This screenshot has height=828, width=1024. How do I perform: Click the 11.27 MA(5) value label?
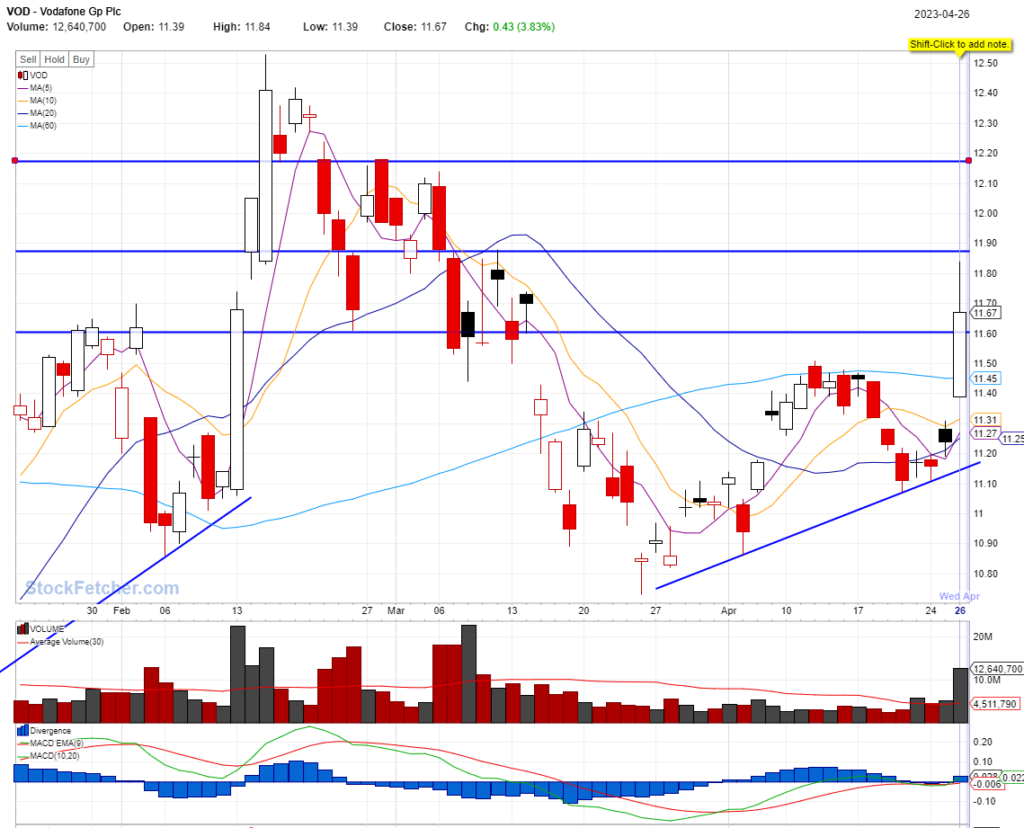tap(985, 434)
